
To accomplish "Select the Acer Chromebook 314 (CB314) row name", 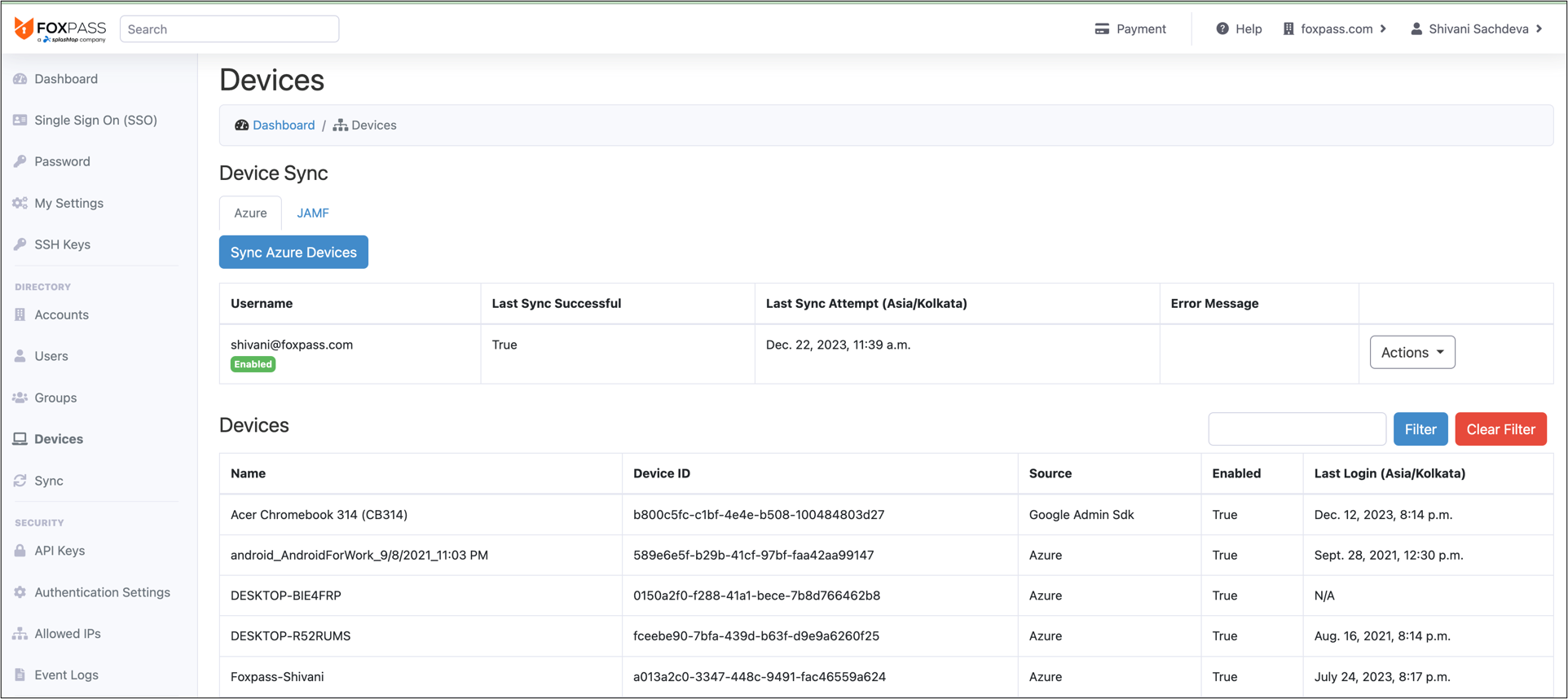I will (x=319, y=515).
